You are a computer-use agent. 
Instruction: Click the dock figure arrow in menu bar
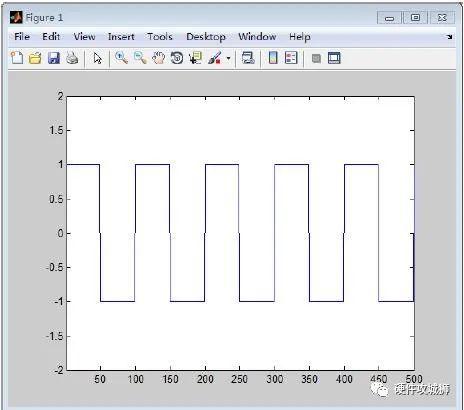[450, 37]
